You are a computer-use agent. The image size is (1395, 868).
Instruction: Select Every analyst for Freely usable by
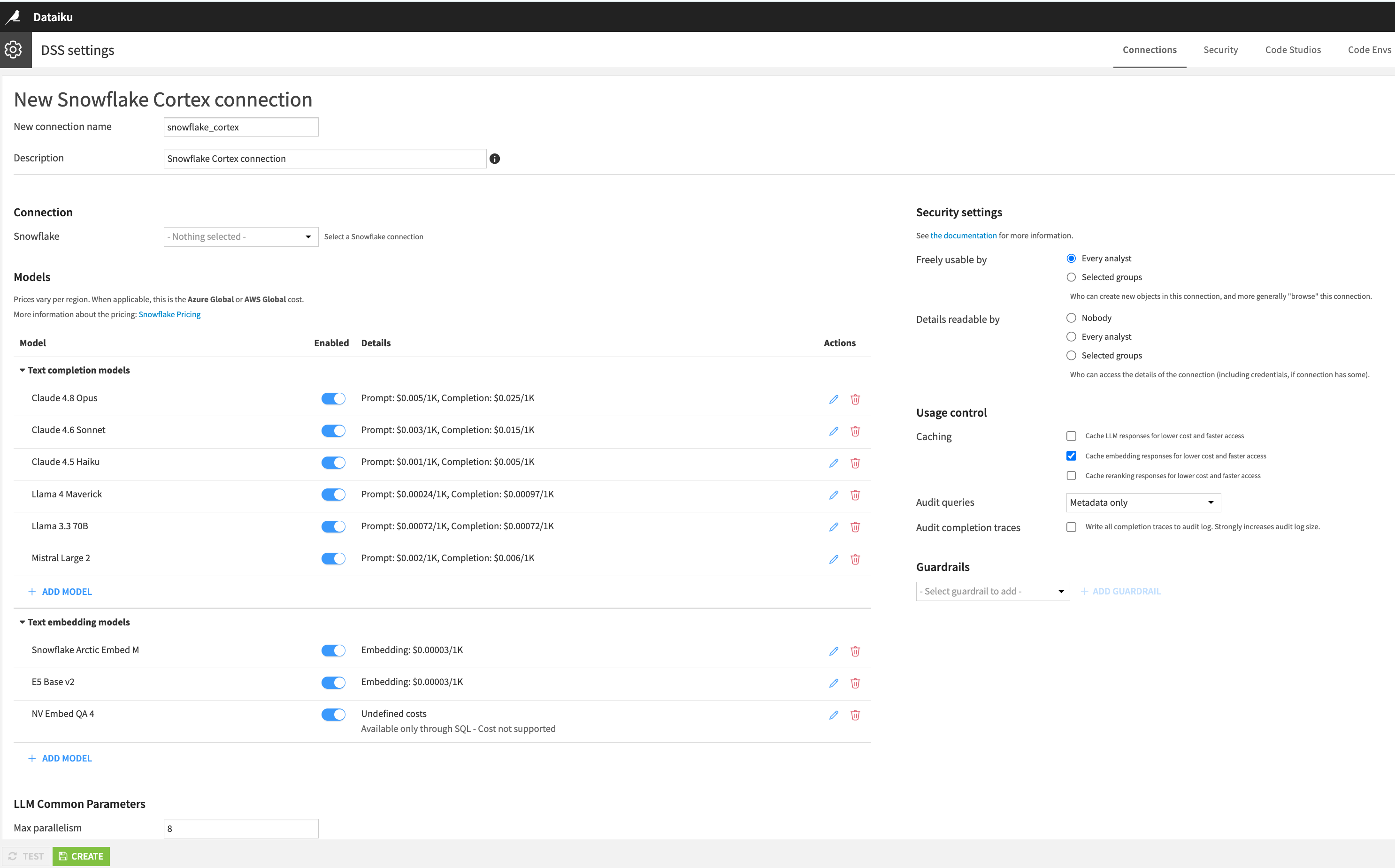pos(1071,259)
